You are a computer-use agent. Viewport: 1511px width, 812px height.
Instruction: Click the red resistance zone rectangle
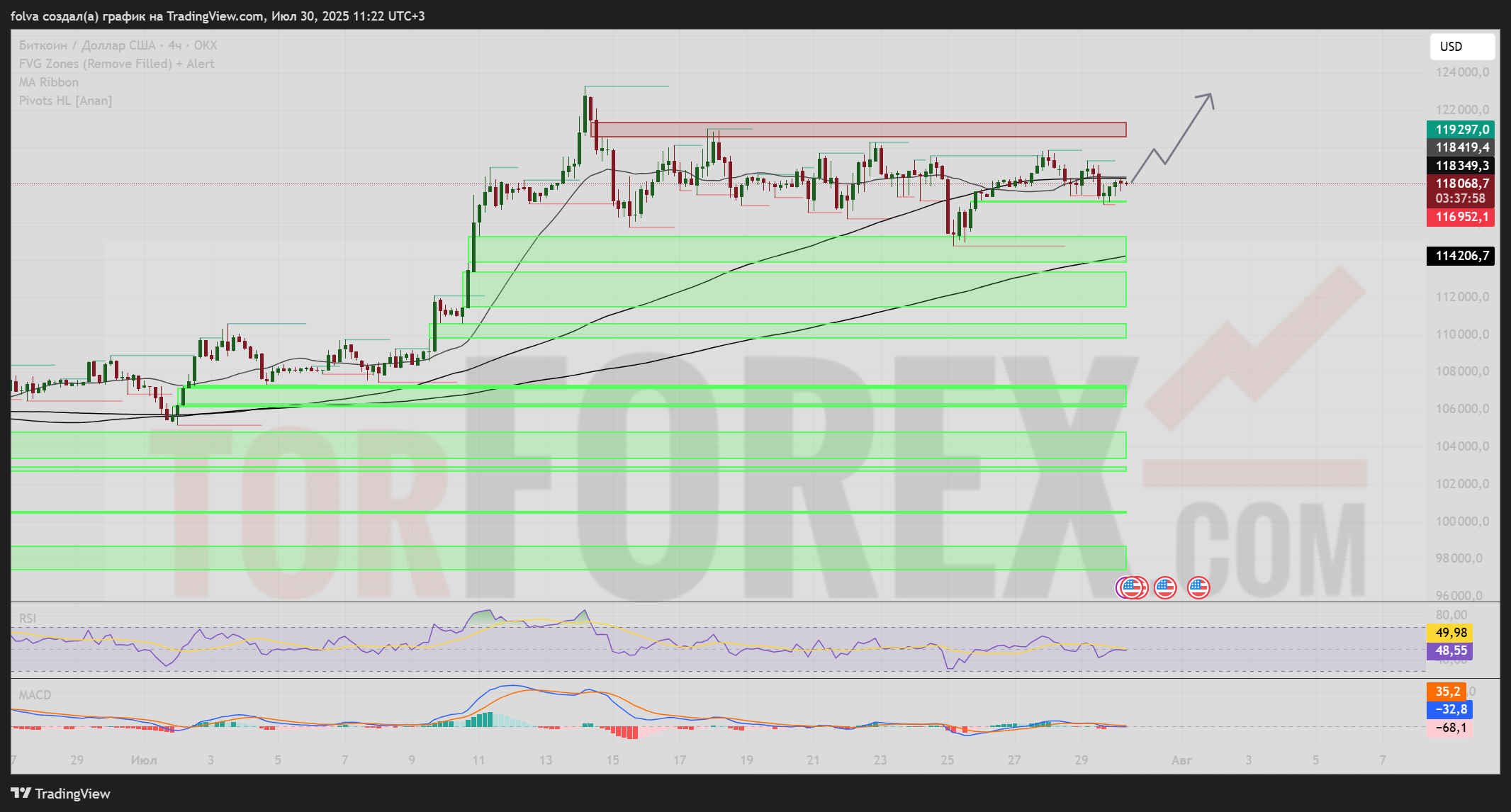pos(858,129)
